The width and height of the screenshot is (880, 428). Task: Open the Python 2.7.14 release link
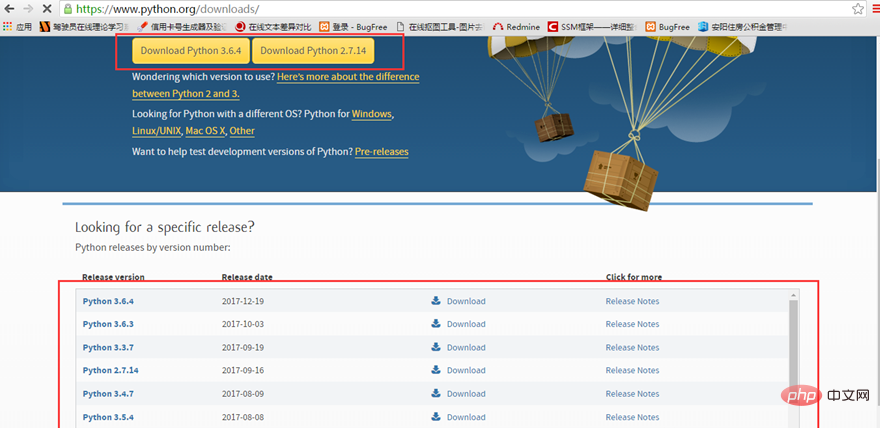tap(111, 370)
